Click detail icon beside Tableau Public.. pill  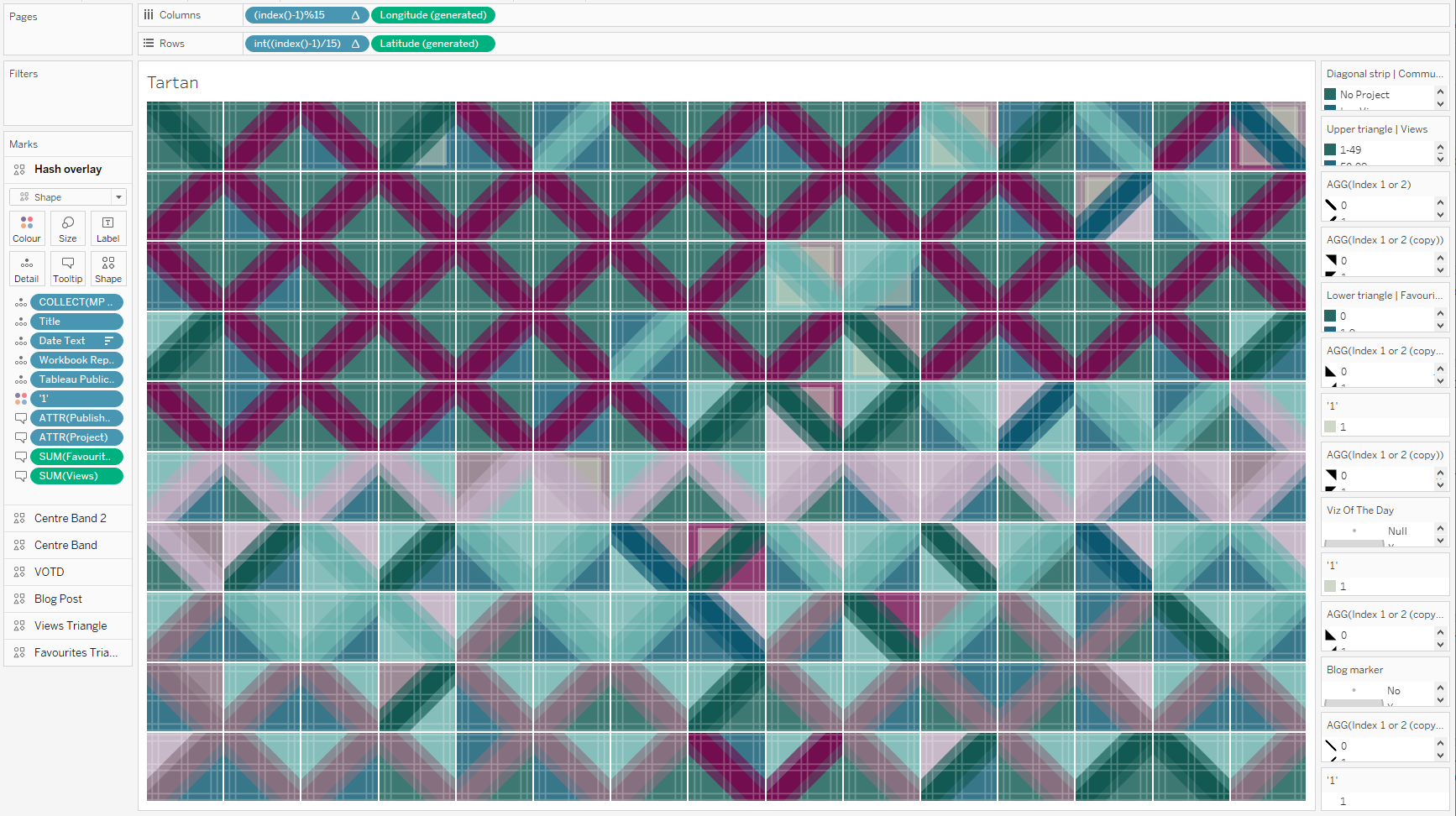pyautogui.click(x=21, y=379)
